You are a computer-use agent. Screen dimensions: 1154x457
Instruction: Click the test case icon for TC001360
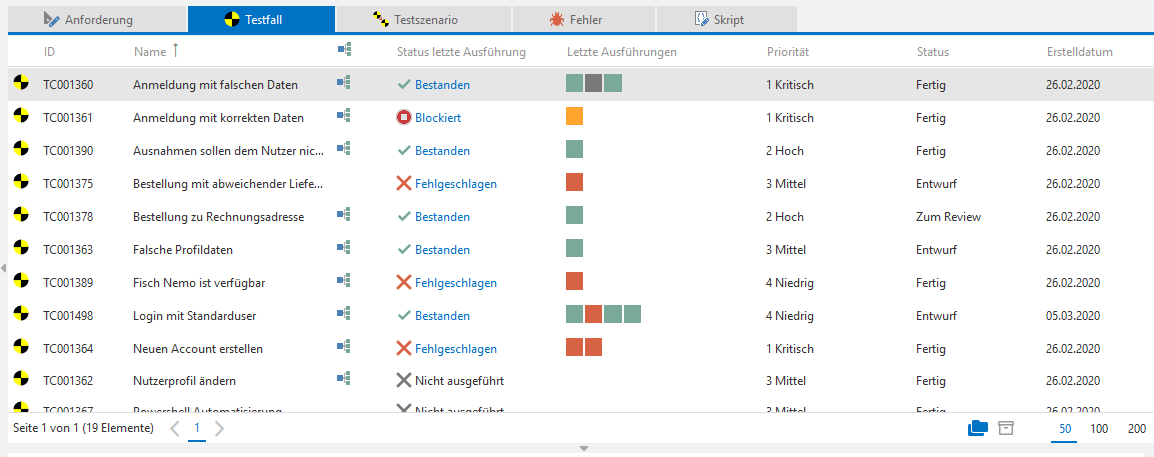point(20,85)
